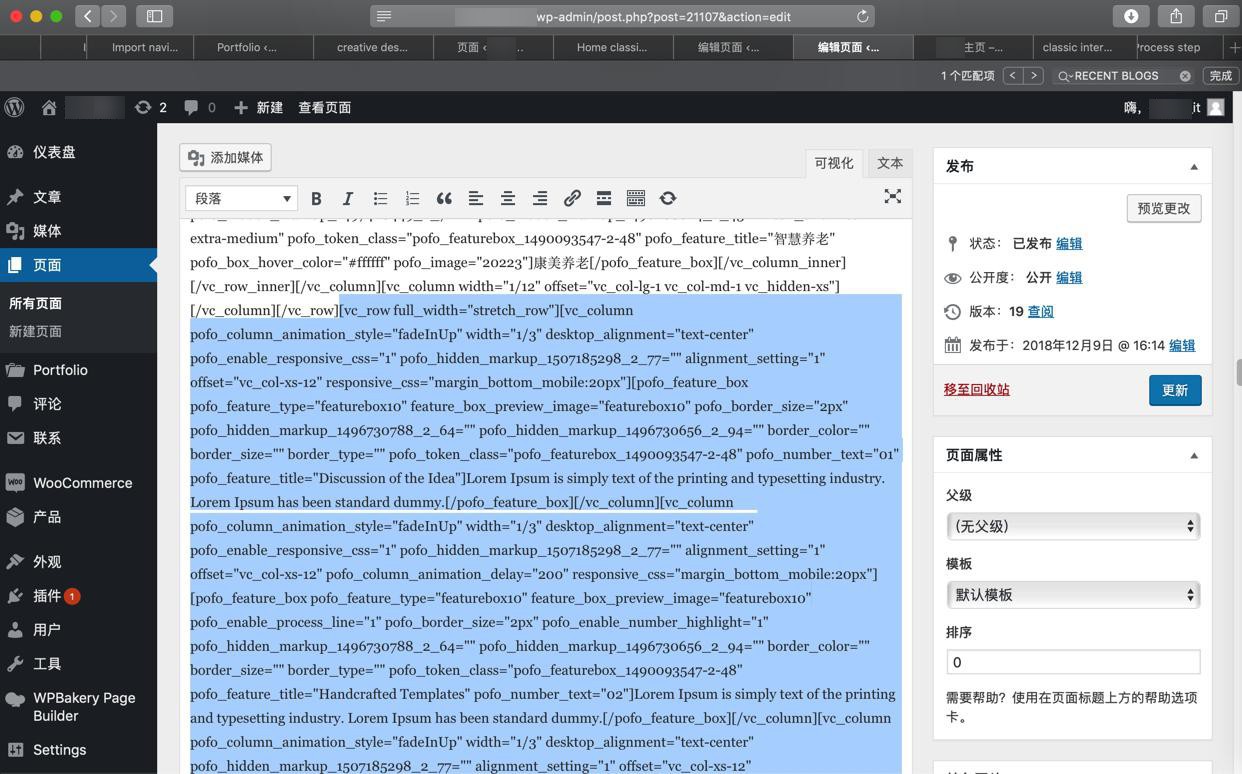The image size is (1242, 774).
Task: Collapse the 页面属性 page attributes panel
Action: (x=1193, y=456)
